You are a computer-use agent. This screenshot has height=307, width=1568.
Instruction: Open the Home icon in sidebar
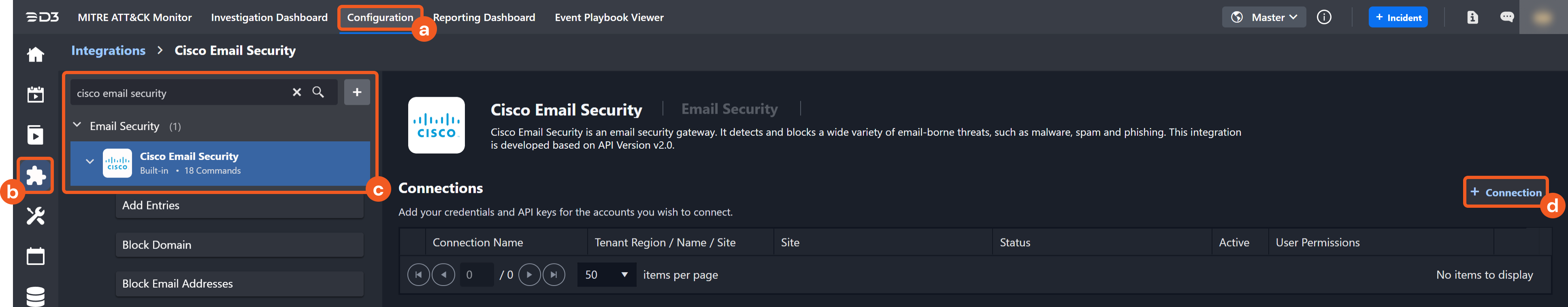(x=35, y=54)
